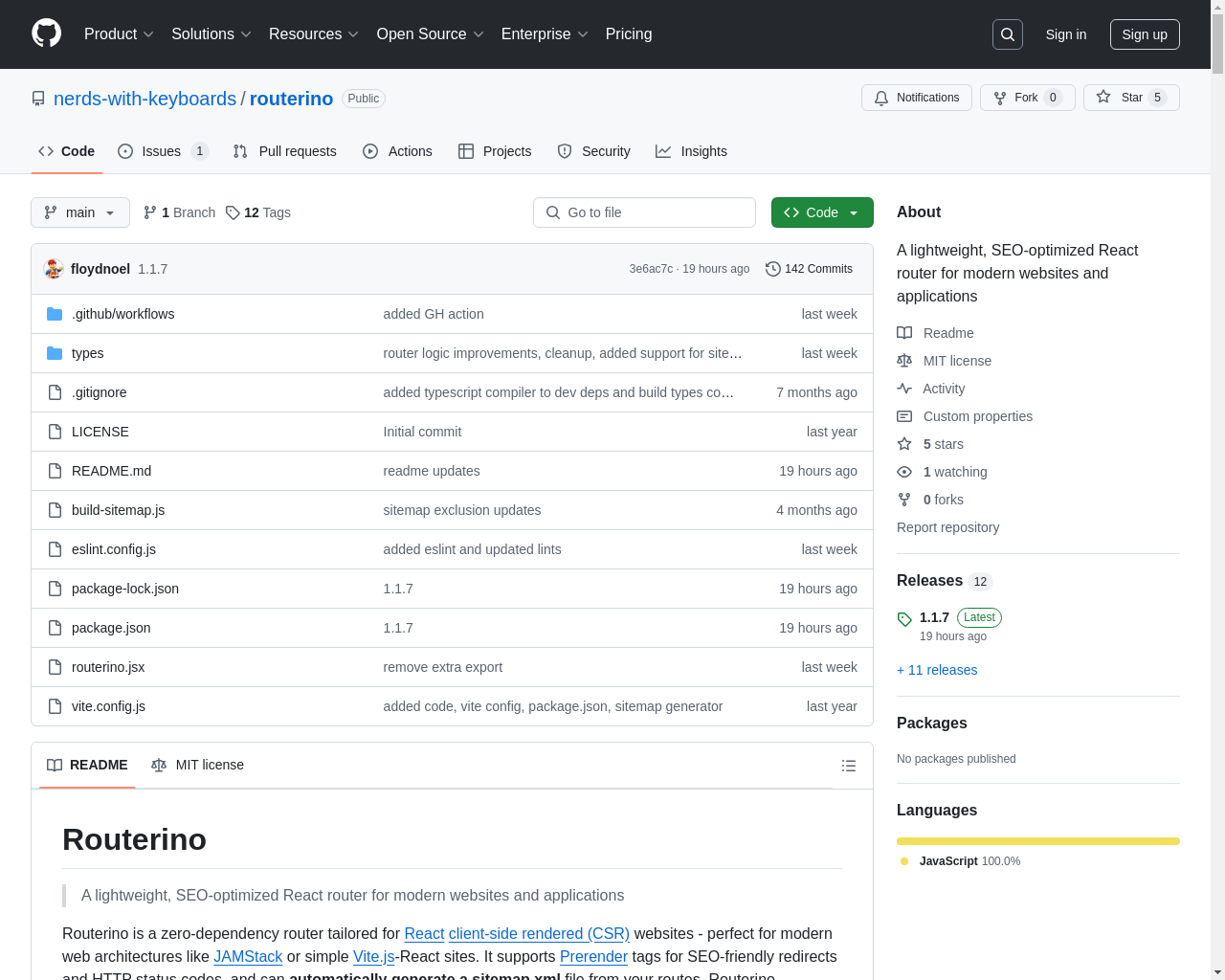Click the tag icon next to 12 Tags

[233, 212]
